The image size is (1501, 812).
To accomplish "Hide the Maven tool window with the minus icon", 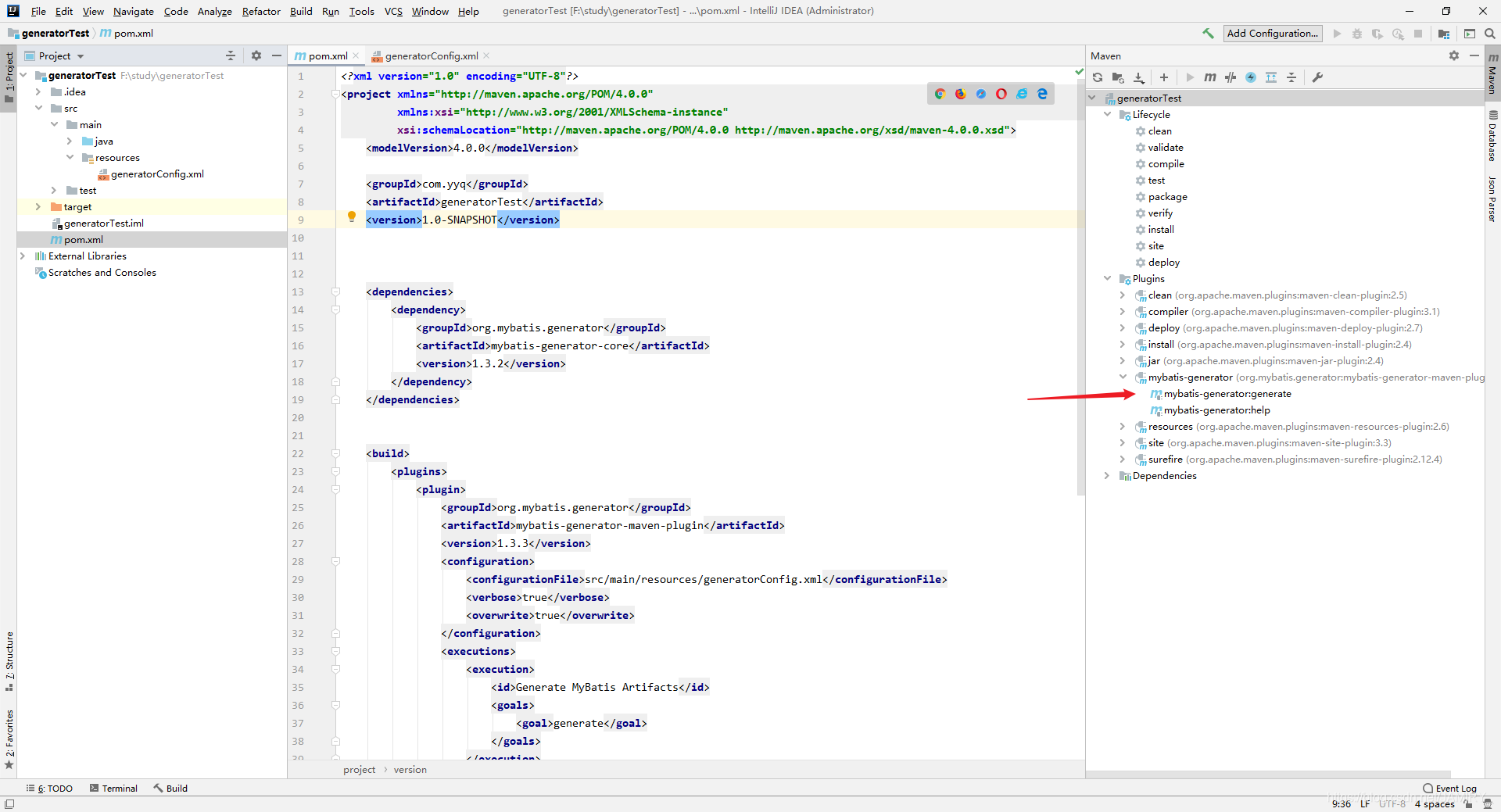I will click(x=1474, y=55).
